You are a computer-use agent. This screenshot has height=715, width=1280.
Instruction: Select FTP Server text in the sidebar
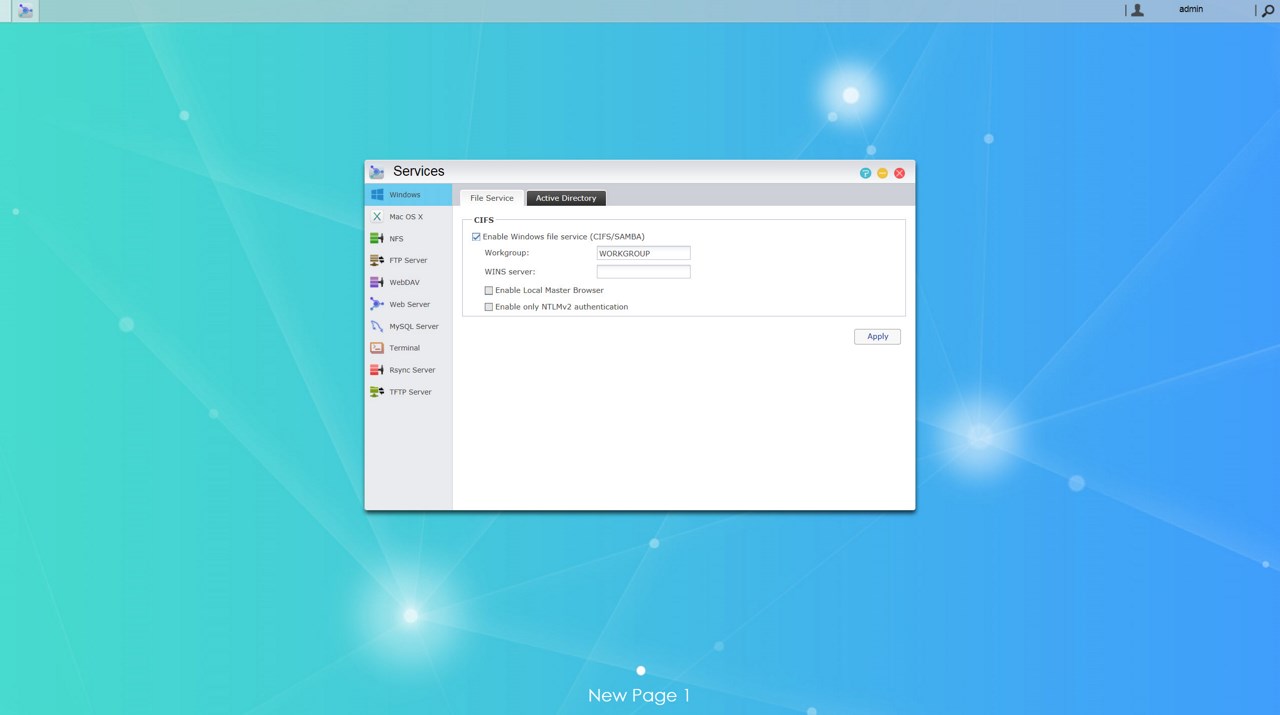(408, 260)
